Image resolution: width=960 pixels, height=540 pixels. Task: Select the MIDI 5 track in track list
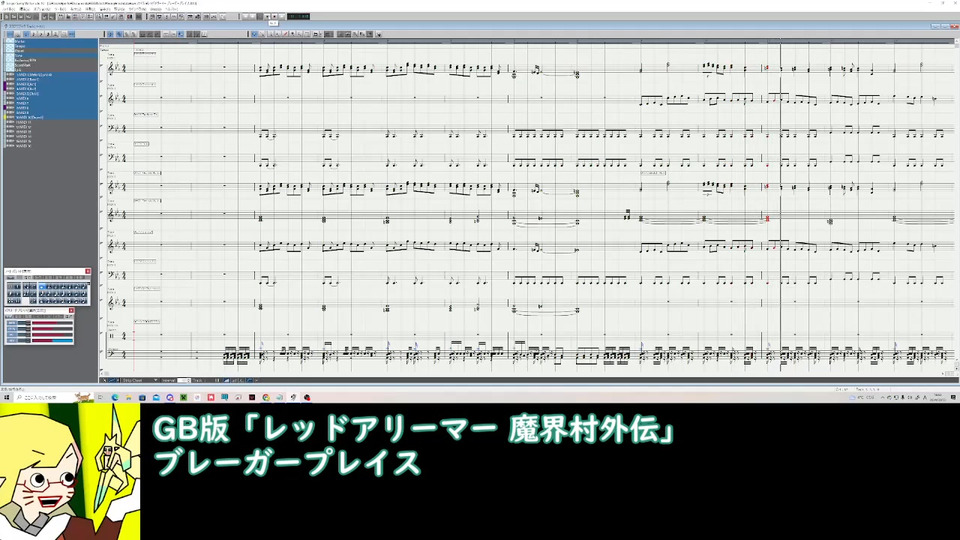(x=51, y=94)
